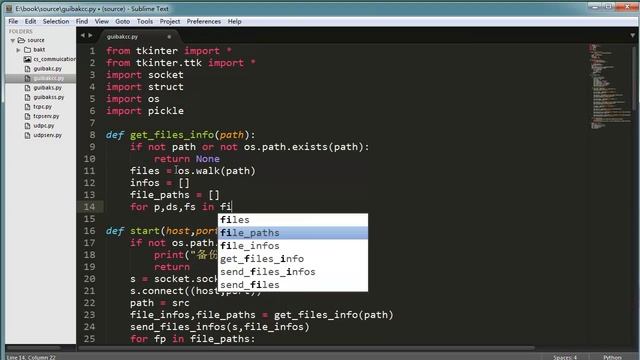Viewport: 640px width, 360px height.
Task: Choose 'send_files' autocomplete suggestion
Action: tap(293, 285)
